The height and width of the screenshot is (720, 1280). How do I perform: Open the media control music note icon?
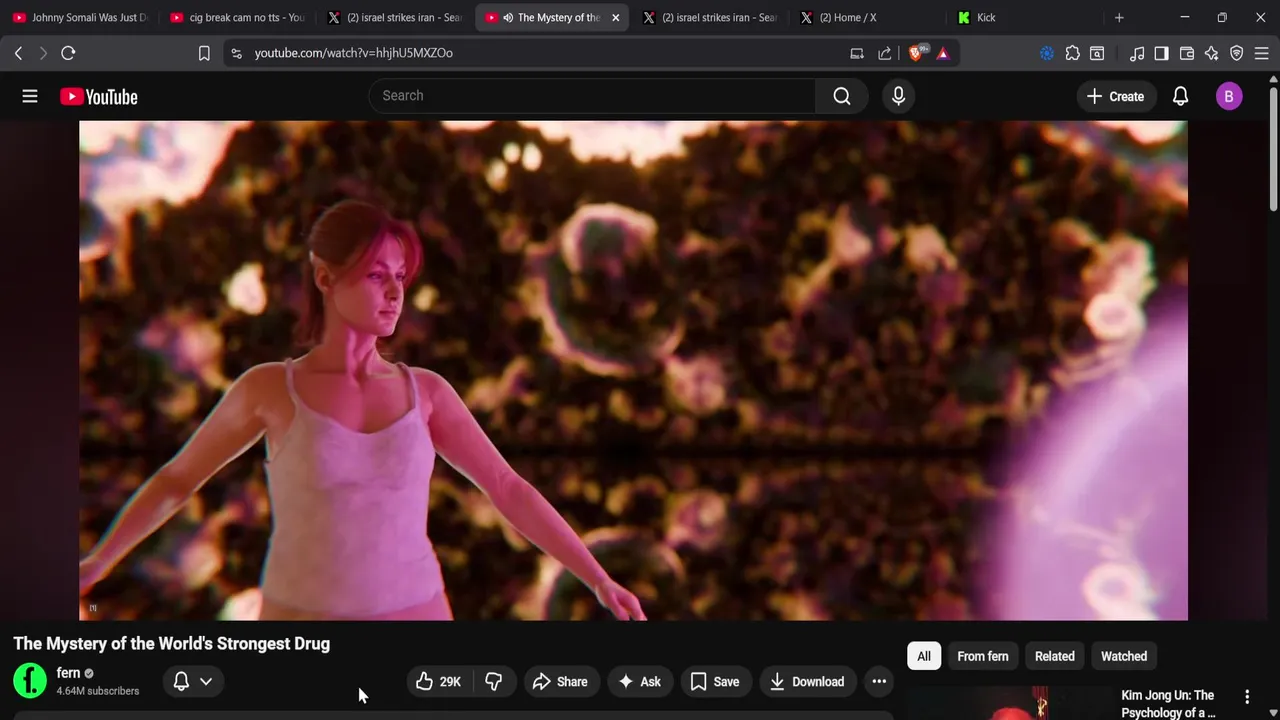pos(1137,53)
